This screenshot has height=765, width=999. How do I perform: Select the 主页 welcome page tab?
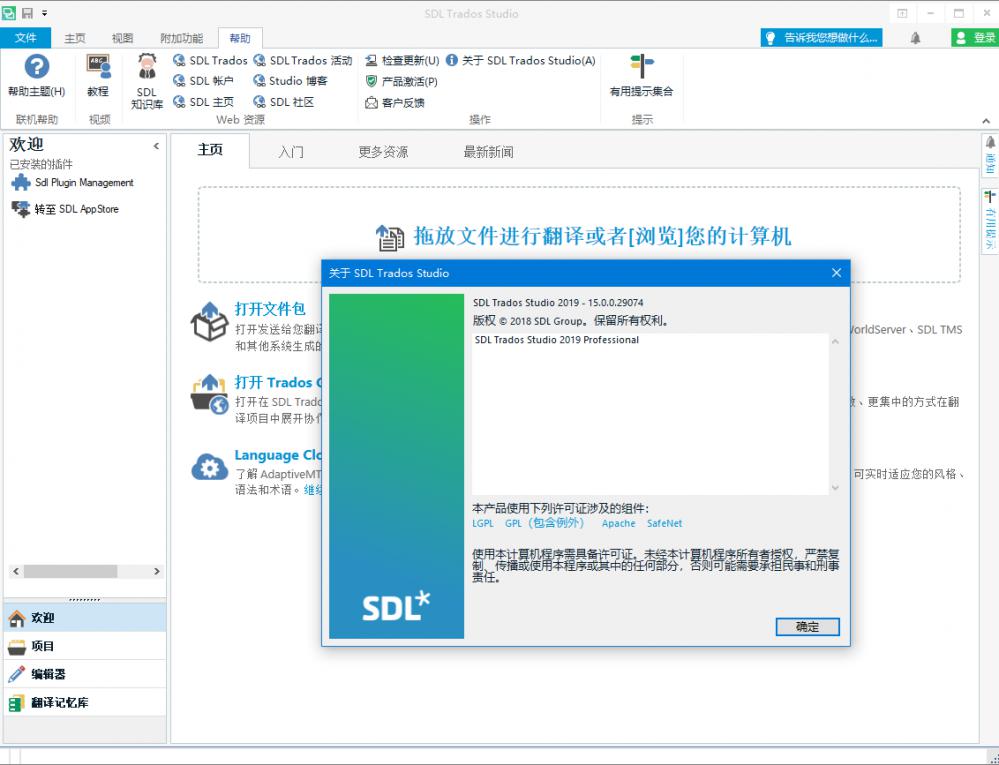pos(210,150)
